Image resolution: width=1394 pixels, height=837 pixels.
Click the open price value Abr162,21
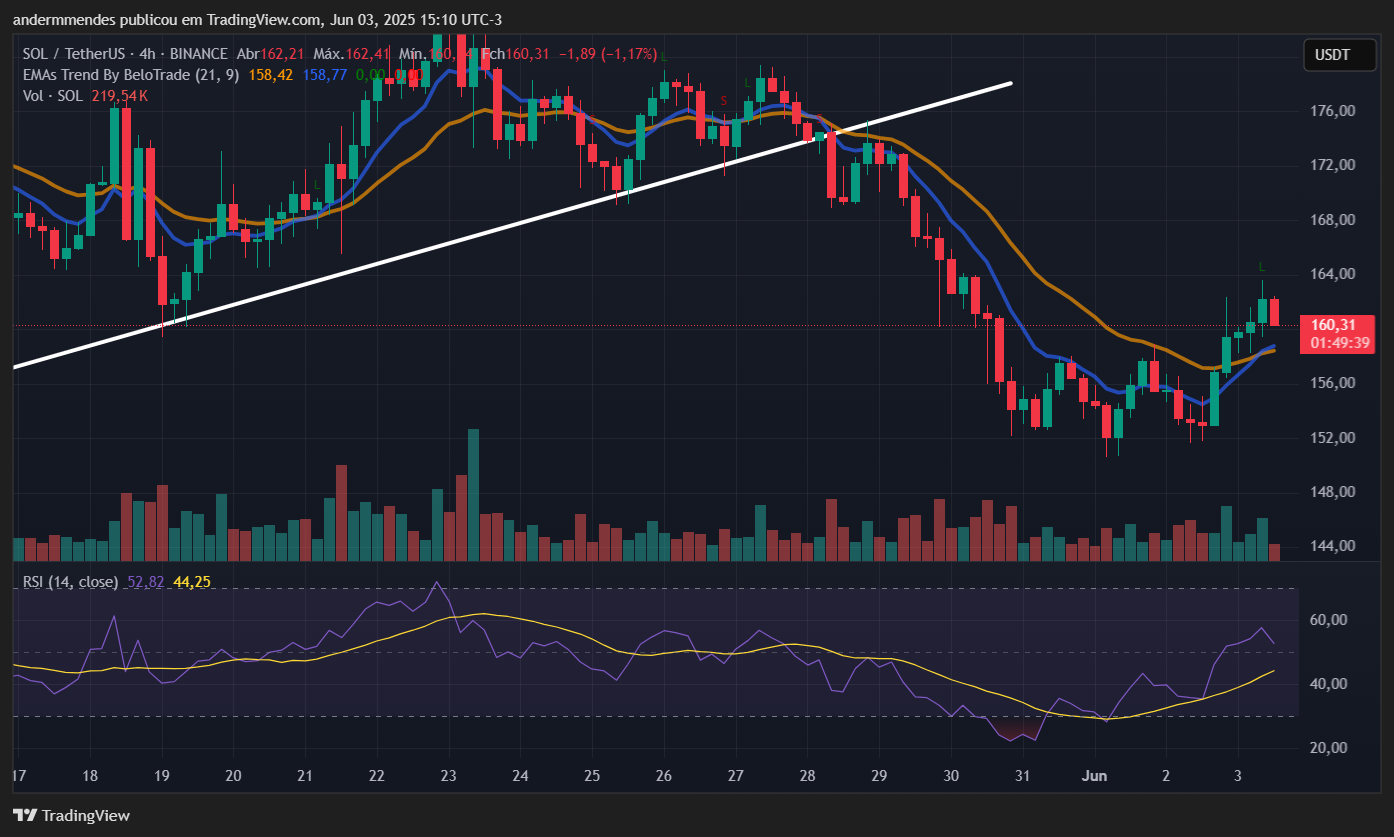(x=269, y=54)
